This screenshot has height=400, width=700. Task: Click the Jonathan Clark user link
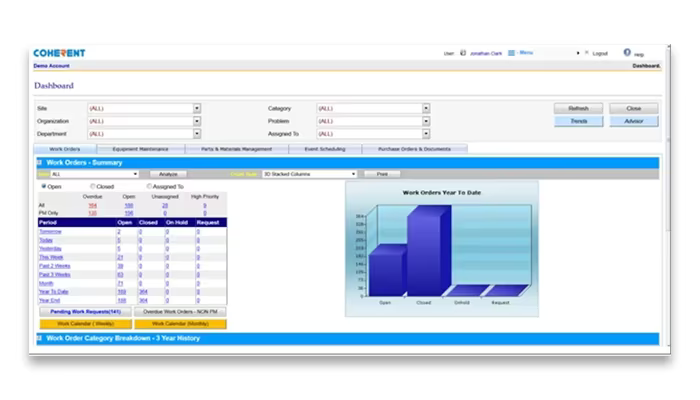486,54
